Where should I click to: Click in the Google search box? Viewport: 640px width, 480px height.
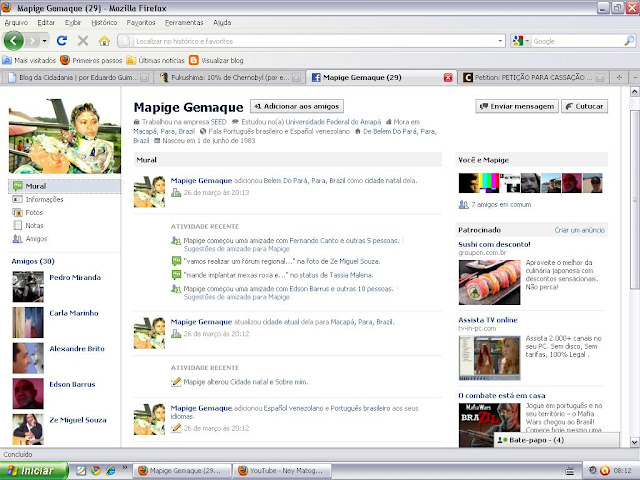coord(578,41)
